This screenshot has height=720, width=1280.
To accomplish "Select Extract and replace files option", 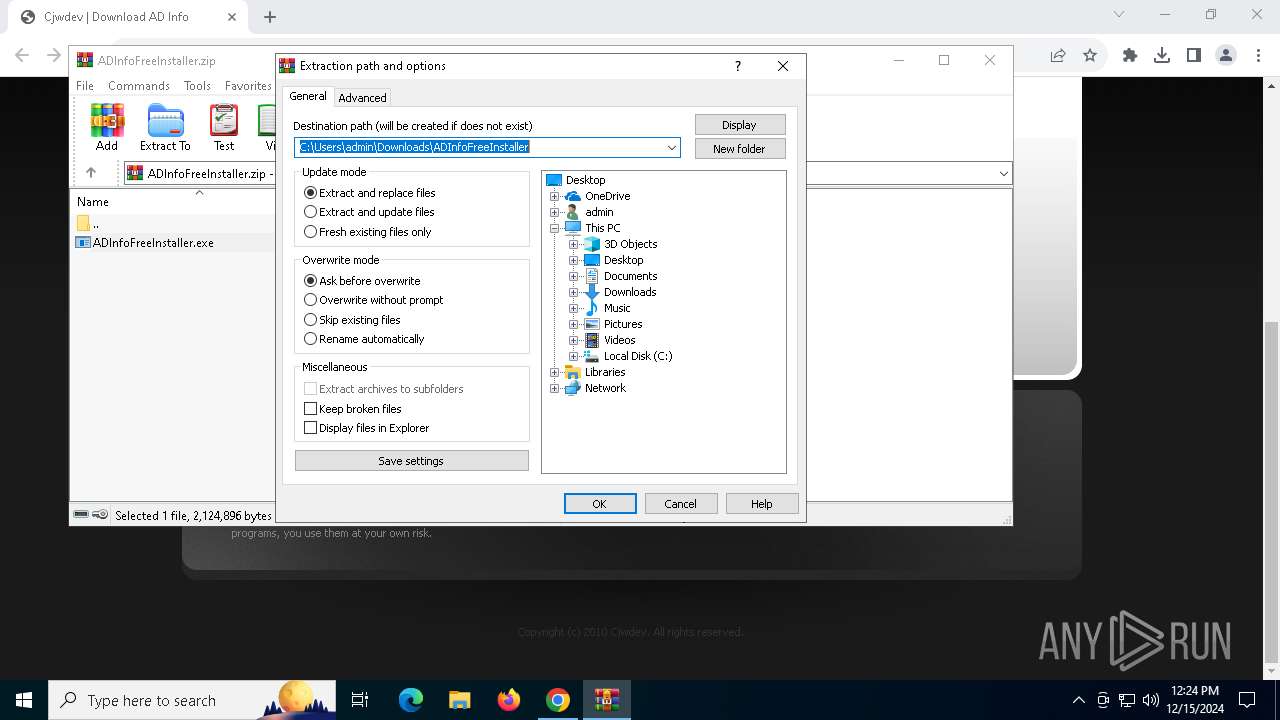I will pyautogui.click(x=370, y=193).
